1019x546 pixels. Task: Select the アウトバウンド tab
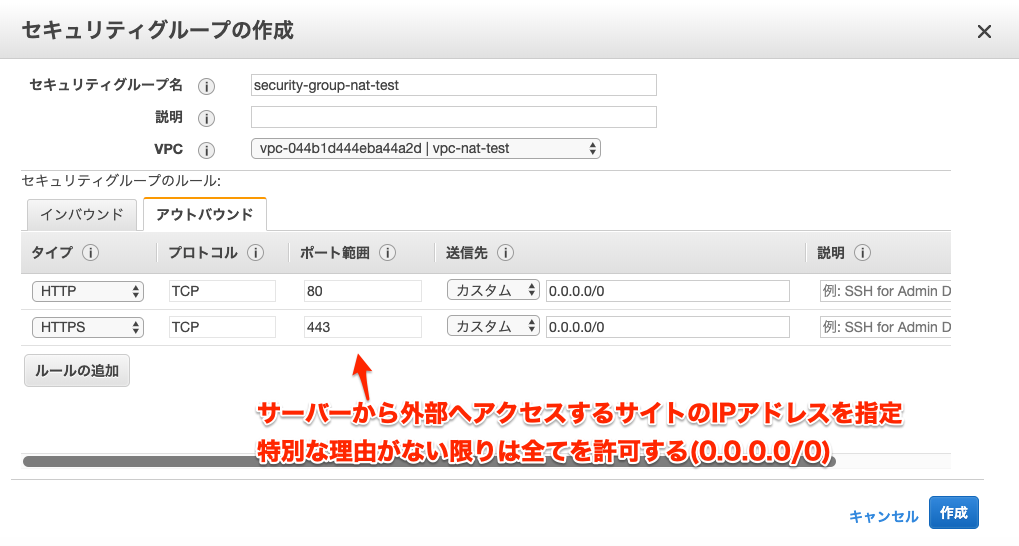click(205, 214)
